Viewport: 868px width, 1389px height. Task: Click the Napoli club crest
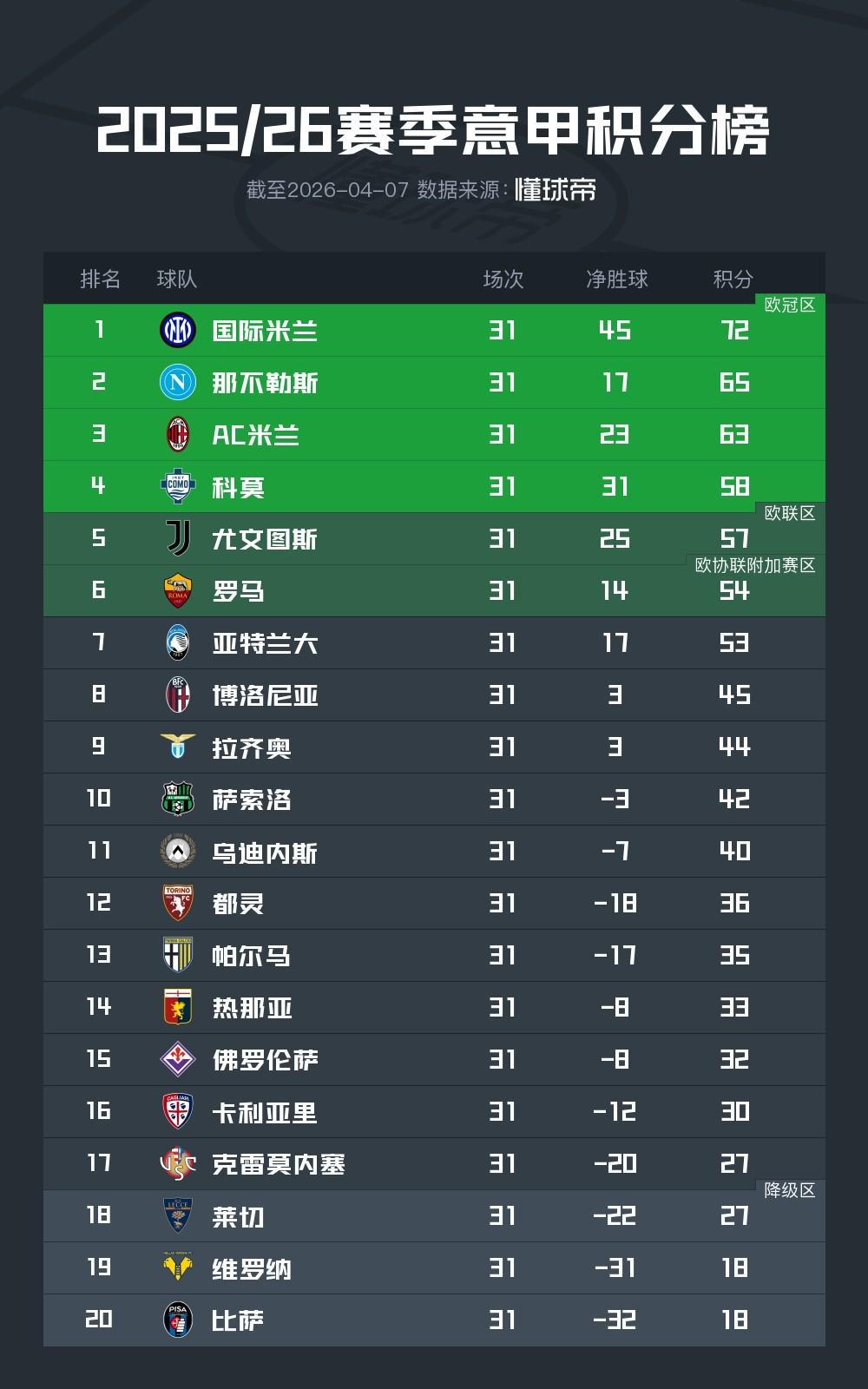coord(178,382)
